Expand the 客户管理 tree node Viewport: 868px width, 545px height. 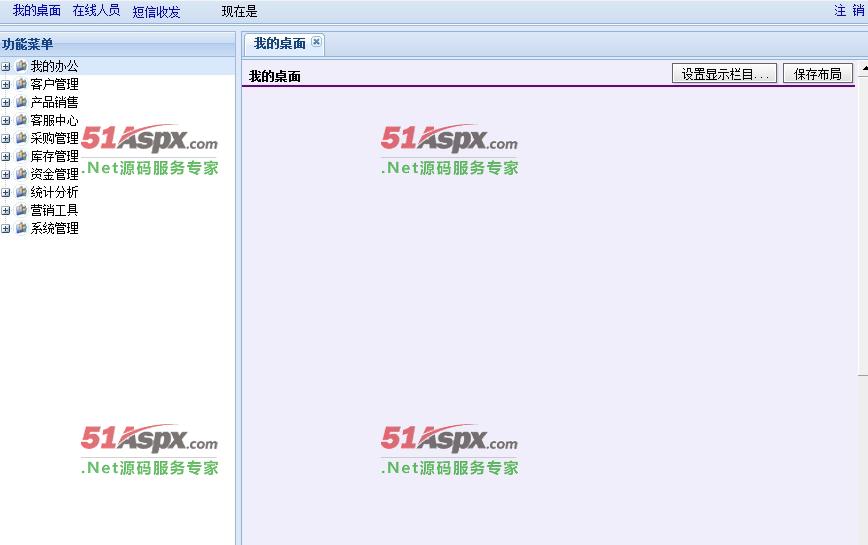click(6, 85)
